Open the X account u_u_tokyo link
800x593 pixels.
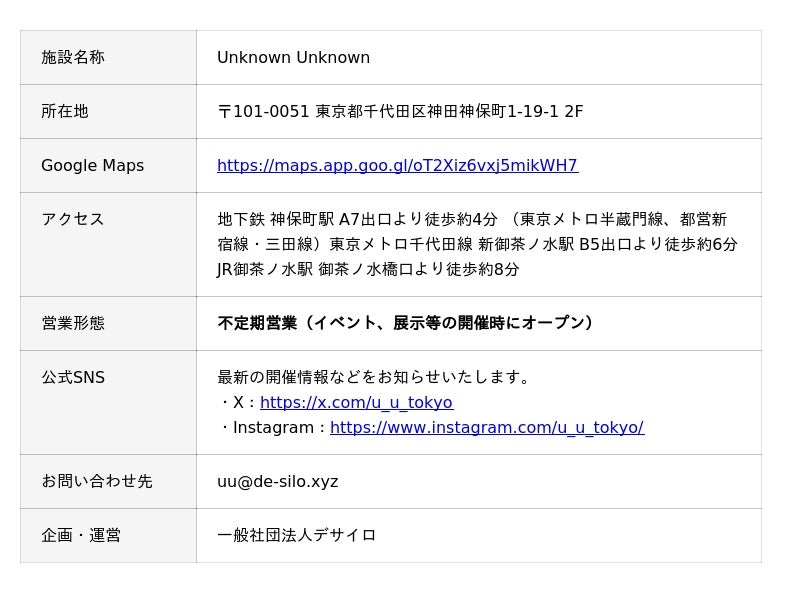tap(356, 403)
